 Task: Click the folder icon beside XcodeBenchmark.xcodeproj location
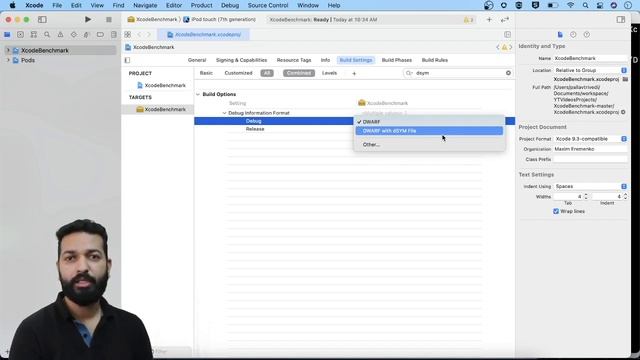pos(625,79)
